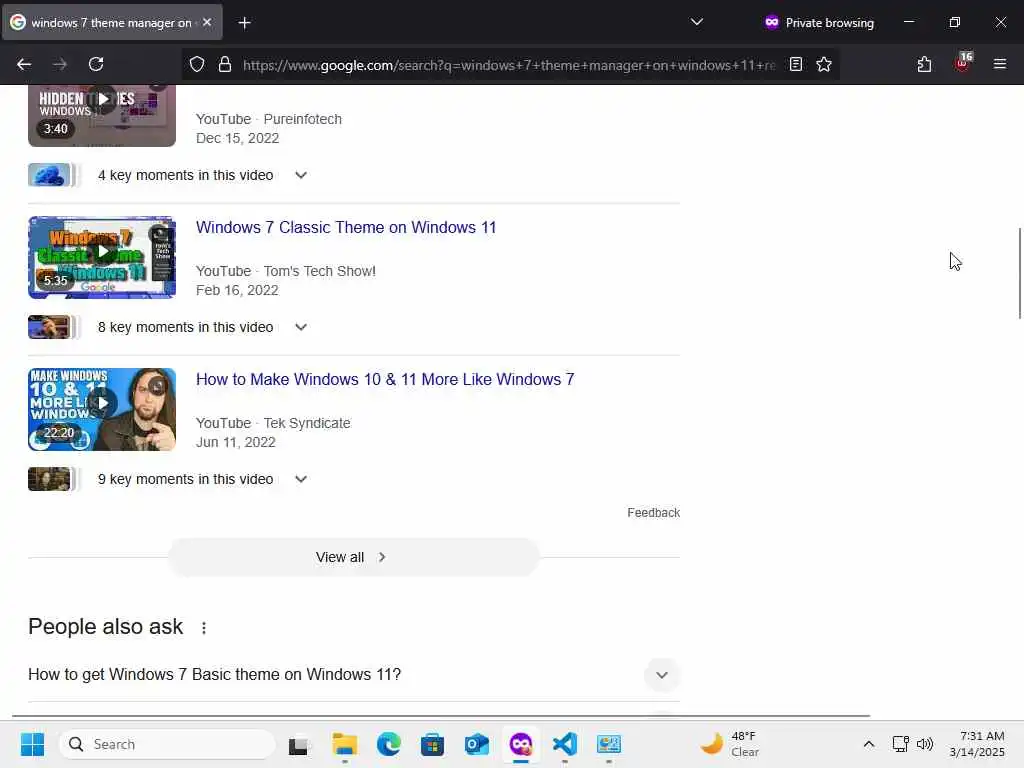This screenshot has width=1024, height=768.
Task: Show hidden system tray icons
Action: pyautogui.click(x=869, y=744)
